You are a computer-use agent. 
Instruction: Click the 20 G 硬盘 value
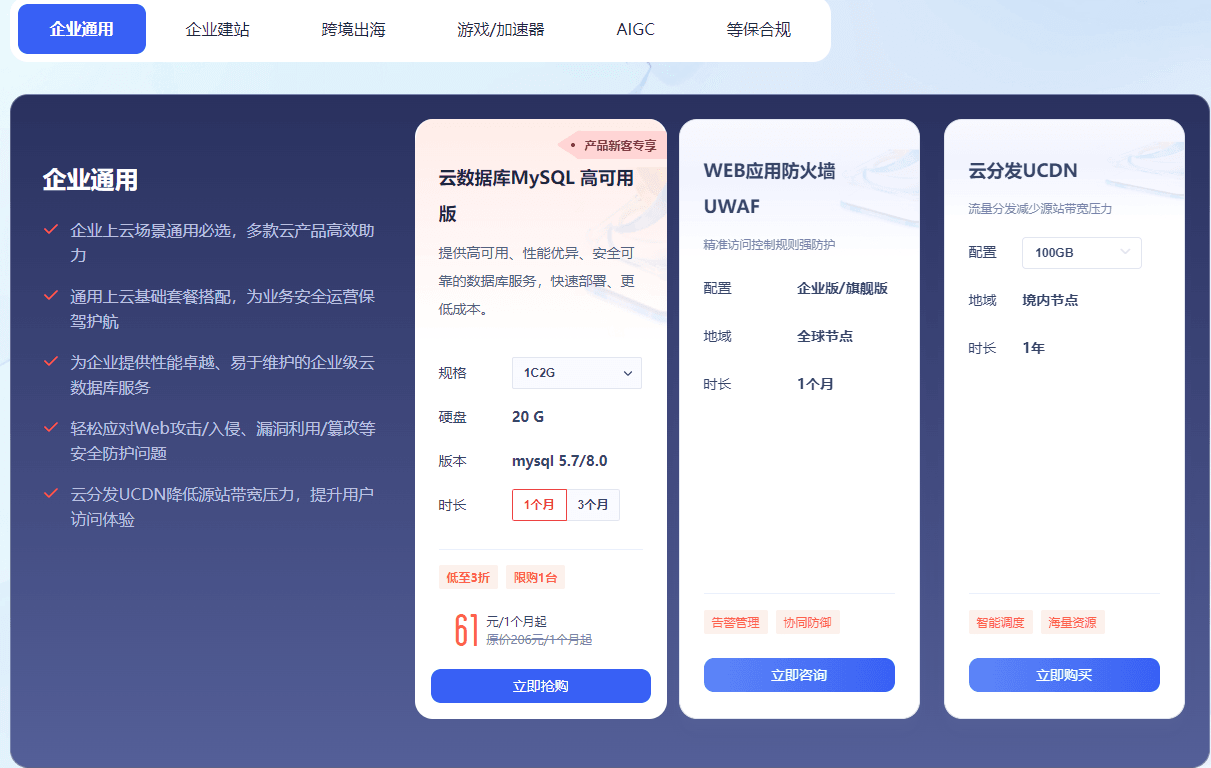(528, 417)
